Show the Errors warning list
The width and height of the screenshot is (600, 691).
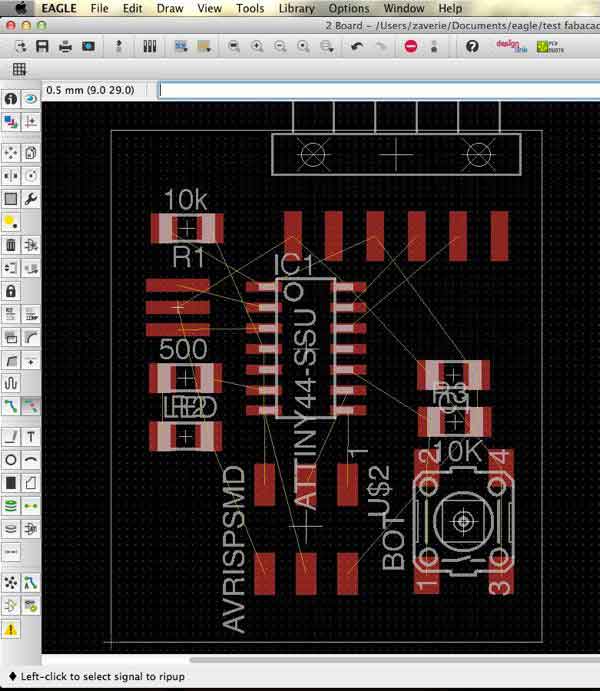[11, 629]
